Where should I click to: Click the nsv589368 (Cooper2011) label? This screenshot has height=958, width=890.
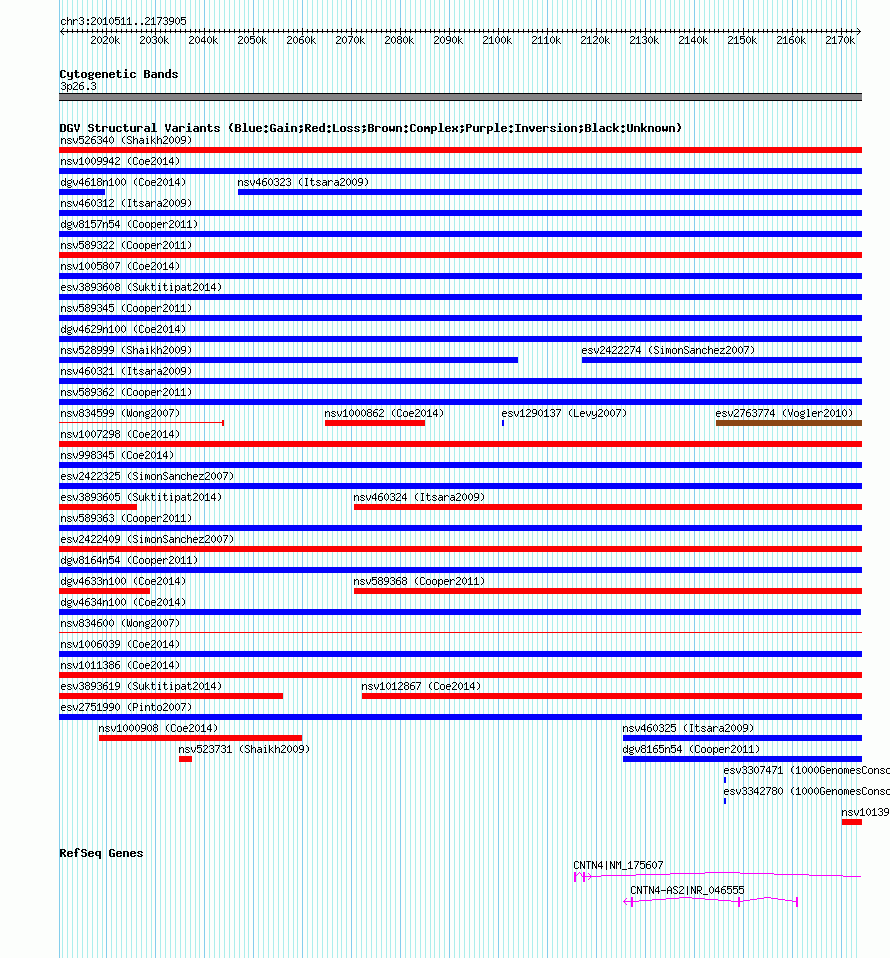(x=419, y=581)
